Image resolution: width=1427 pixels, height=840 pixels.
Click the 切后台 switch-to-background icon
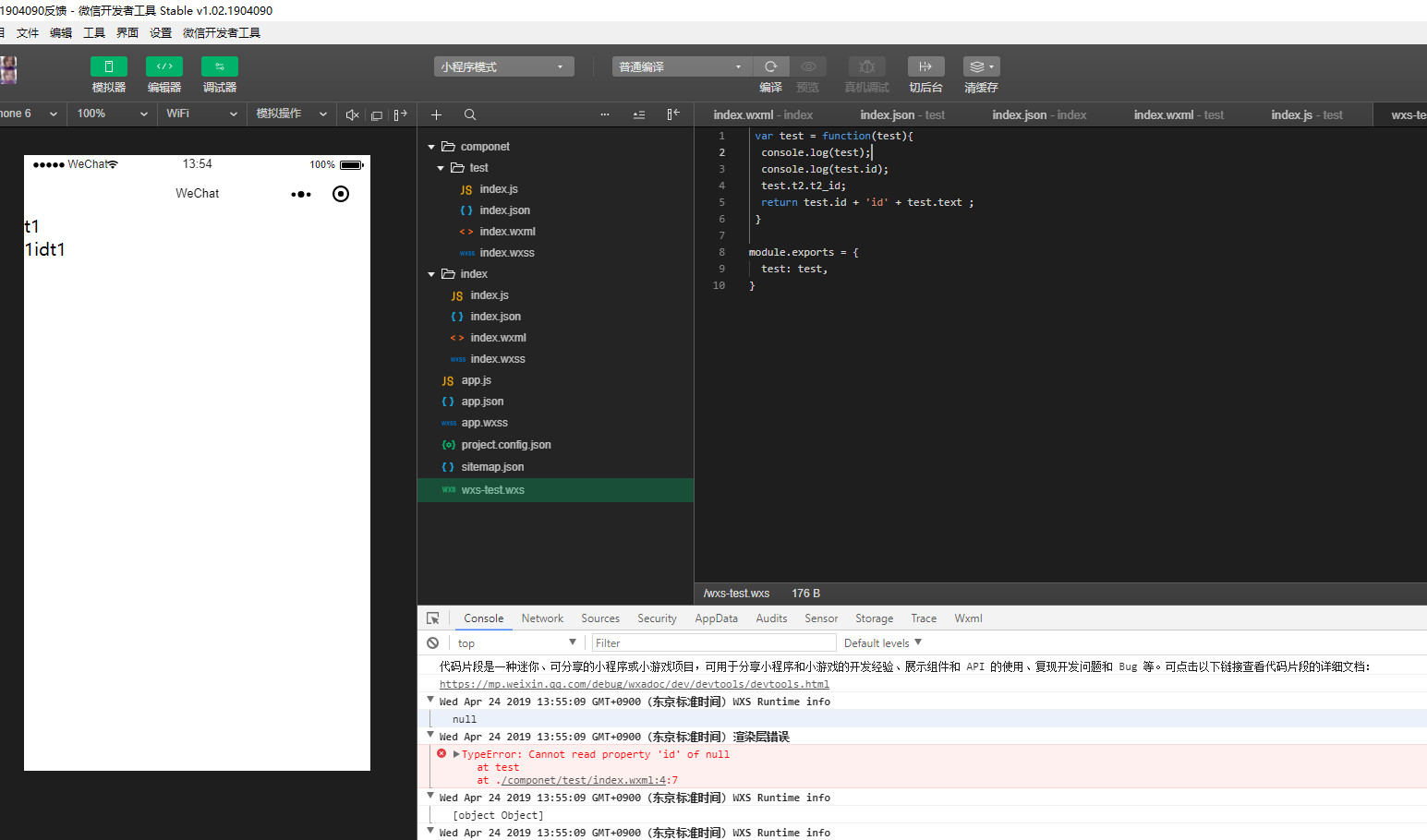[925, 66]
